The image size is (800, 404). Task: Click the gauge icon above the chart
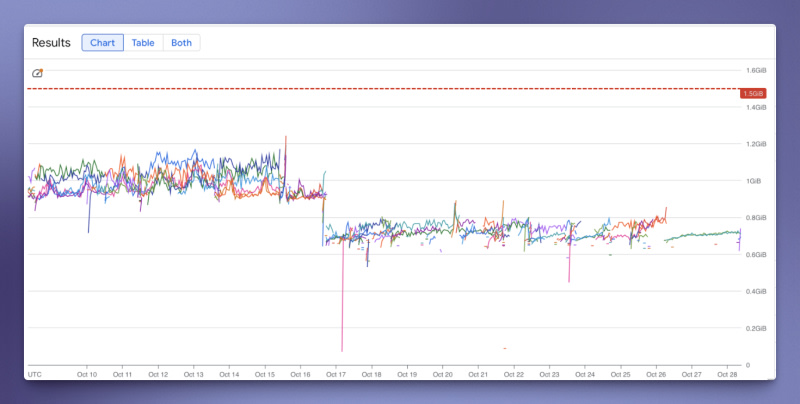[38, 73]
